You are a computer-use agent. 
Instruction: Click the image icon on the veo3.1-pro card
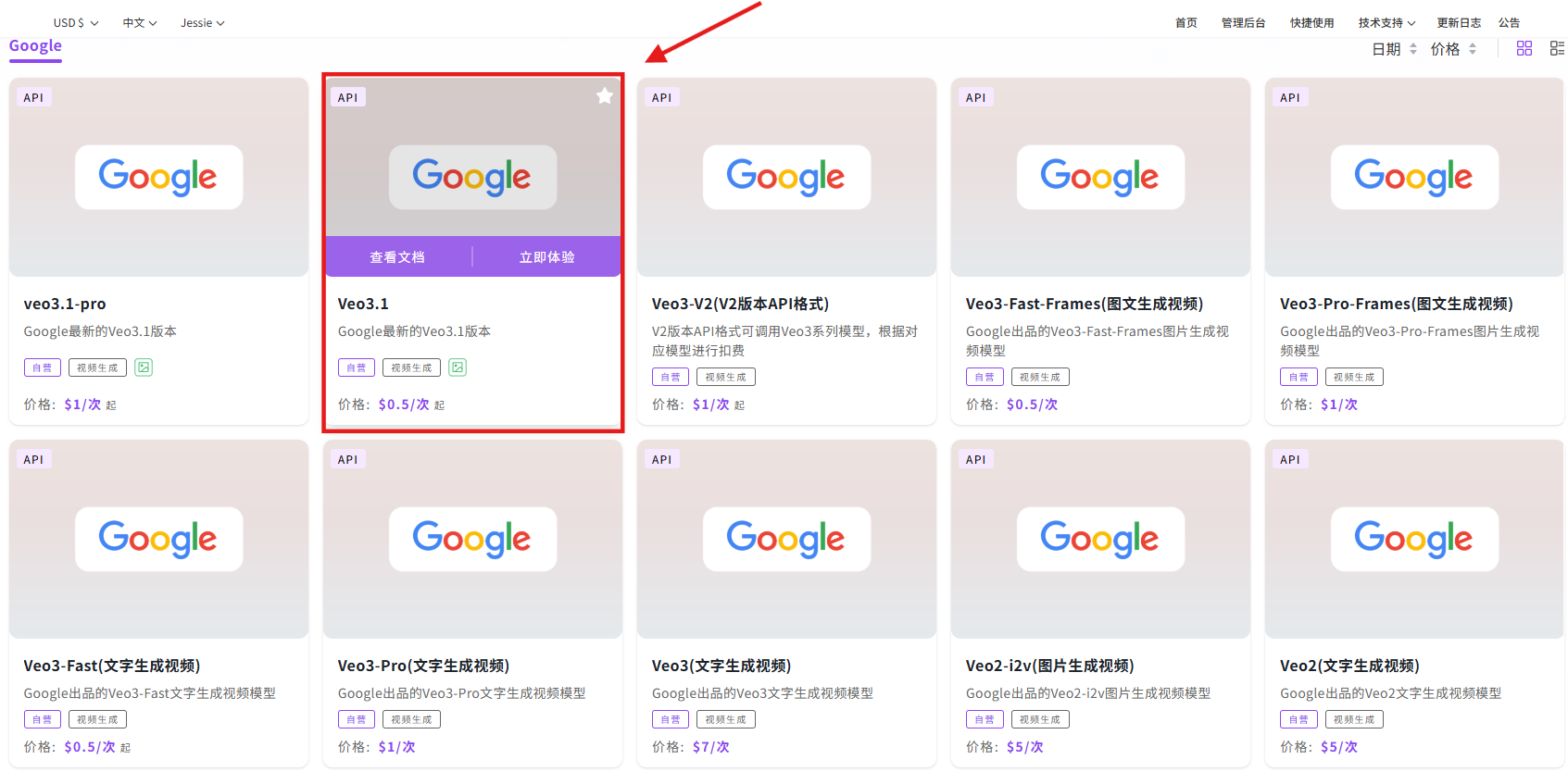click(x=144, y=367)
